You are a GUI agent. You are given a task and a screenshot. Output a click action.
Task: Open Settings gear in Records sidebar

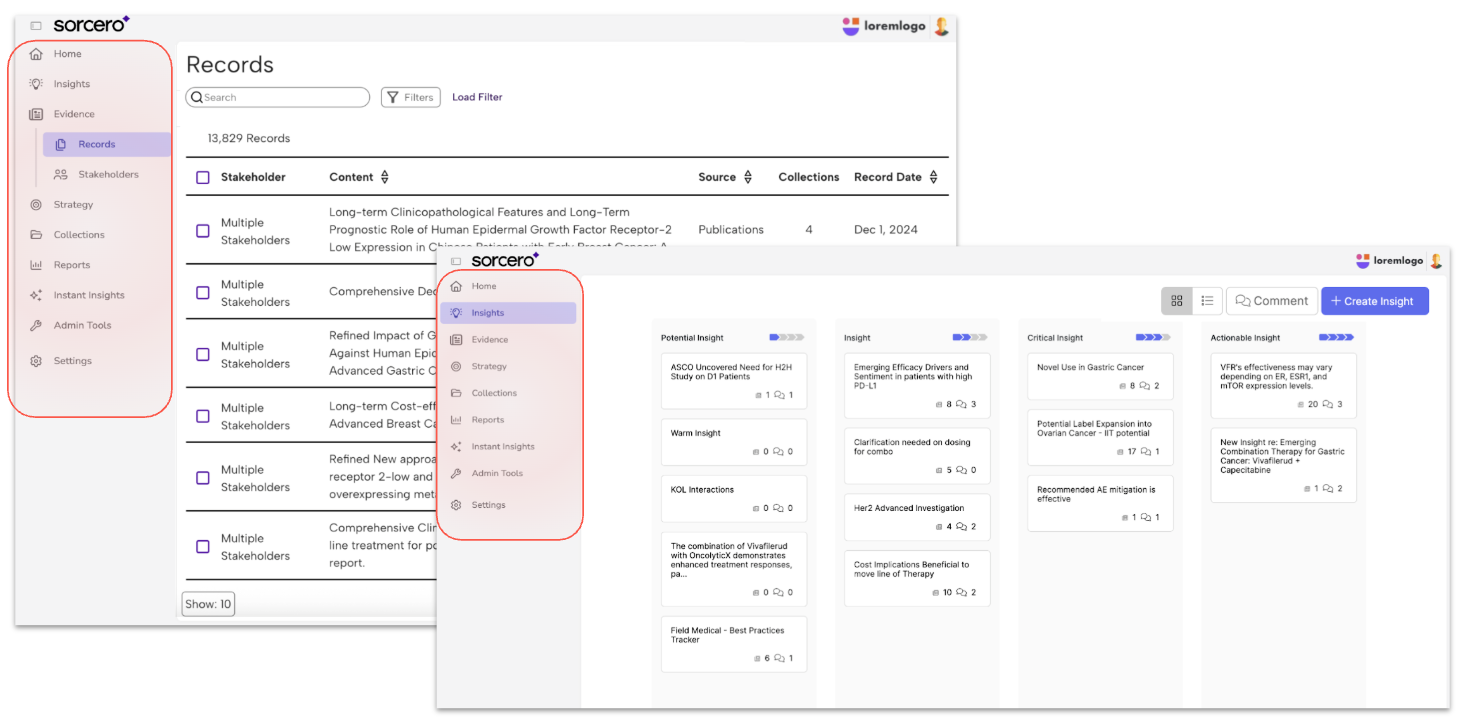click(x=36, y=361)
